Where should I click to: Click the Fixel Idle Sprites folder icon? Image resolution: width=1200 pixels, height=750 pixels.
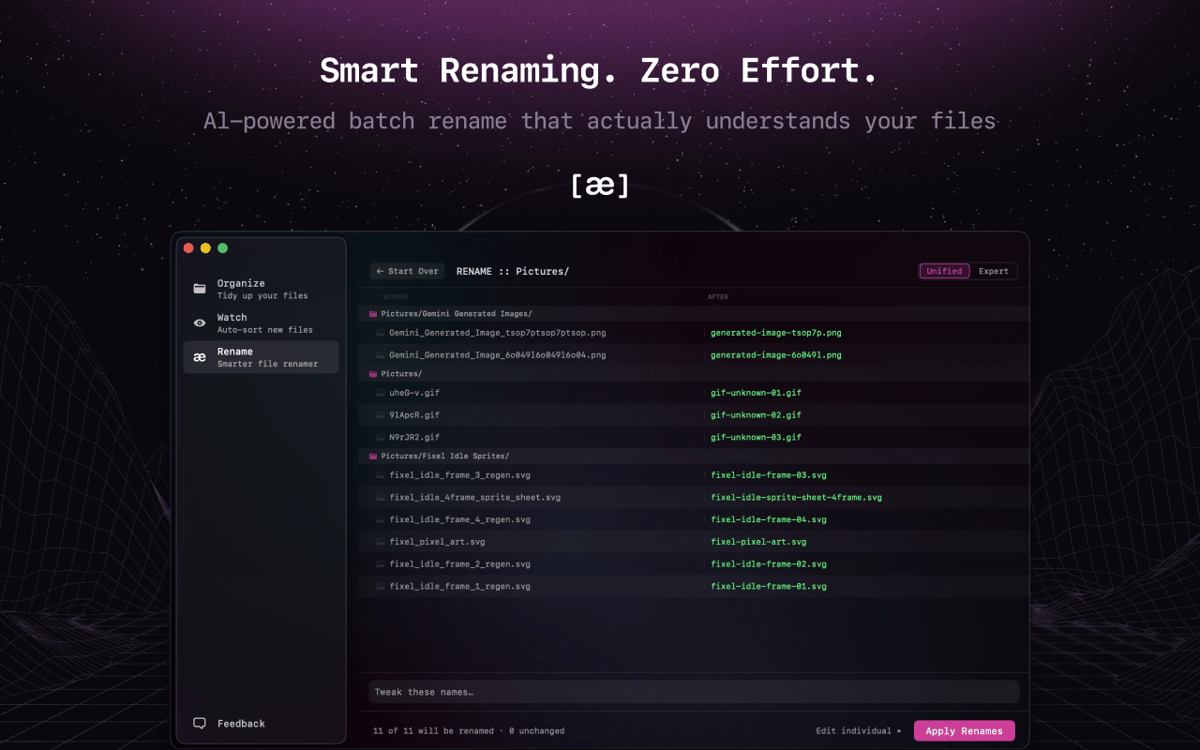(373, 456)
